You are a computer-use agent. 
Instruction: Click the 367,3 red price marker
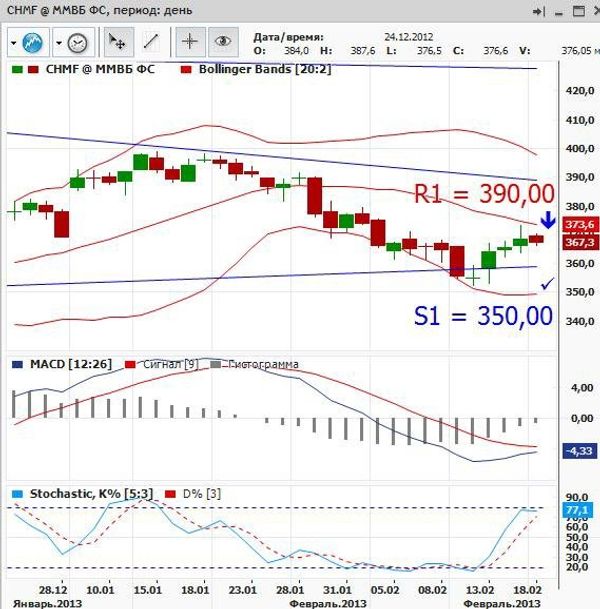point(579,242)
